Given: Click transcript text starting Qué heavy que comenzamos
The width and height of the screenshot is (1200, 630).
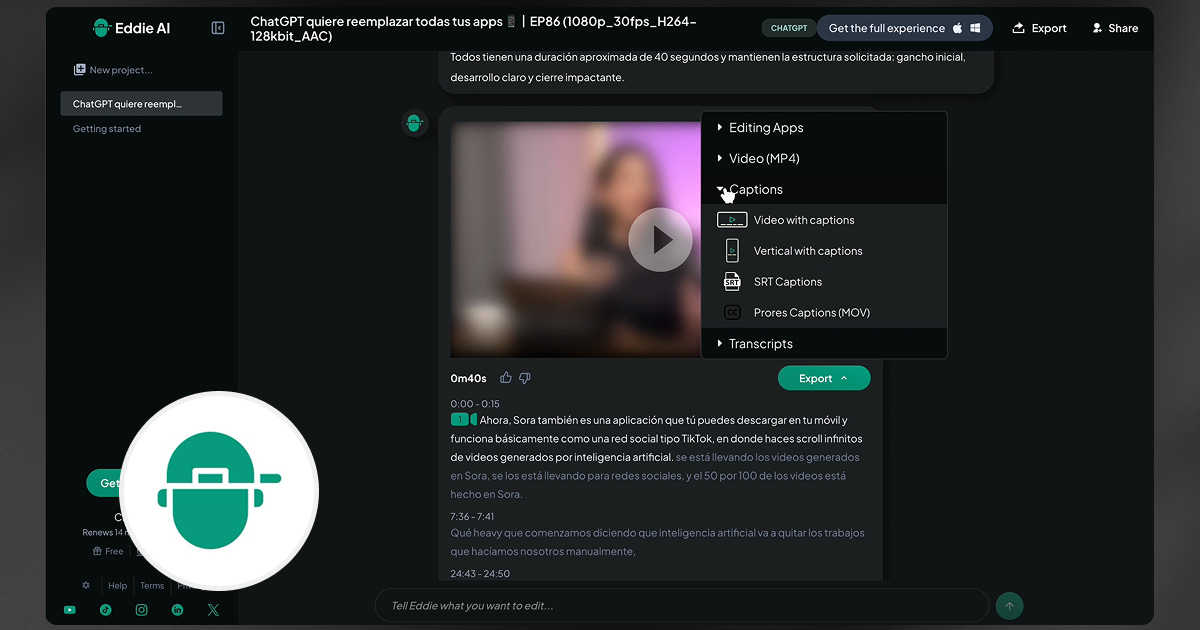Looking at the screenshot, I should pos(657,542).
